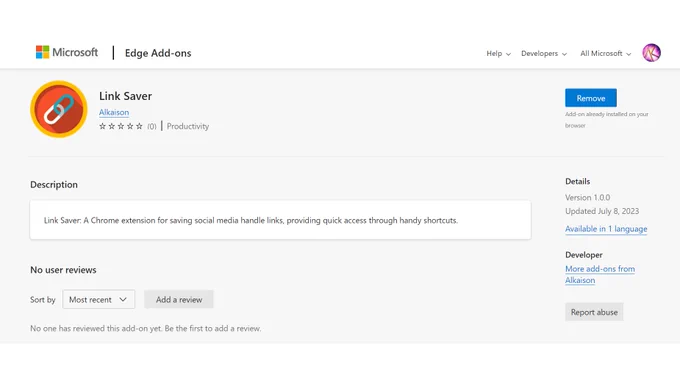The width and height of the screenshot is (680, 383).
Task: Click the Version 1.0.0 text
Action: tap(587, 197)
